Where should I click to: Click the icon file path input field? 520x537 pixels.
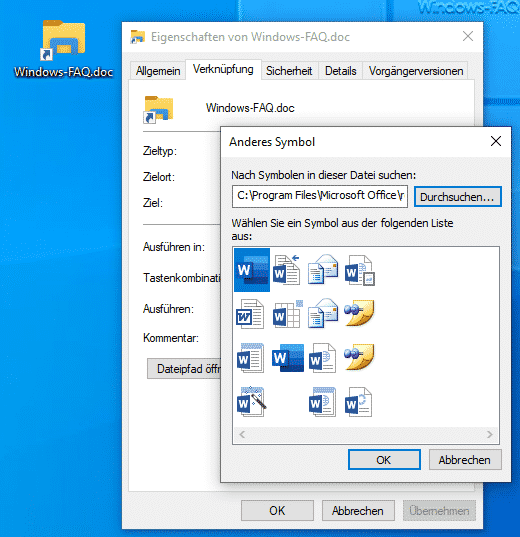(320, 197)
